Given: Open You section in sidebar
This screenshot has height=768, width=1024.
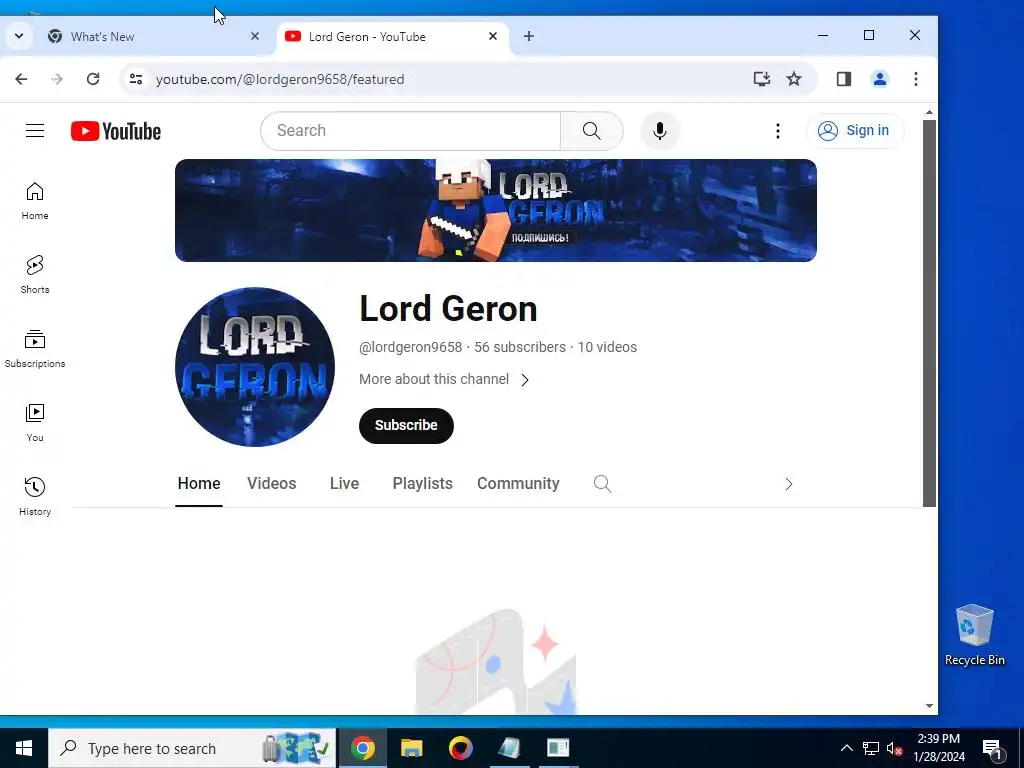Looking at the screenshot, I should click(35, 423).
